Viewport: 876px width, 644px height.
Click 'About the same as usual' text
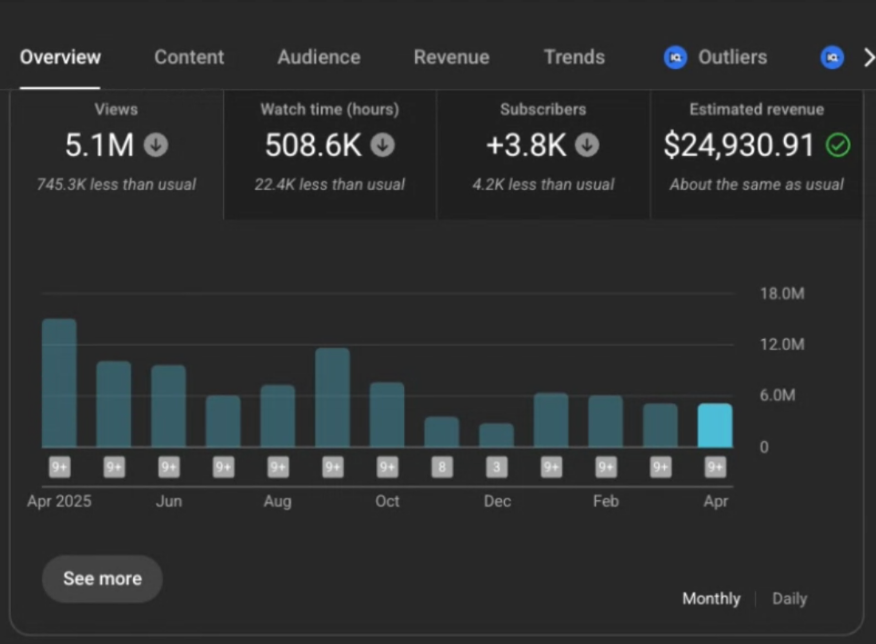click(x=756, y=184)
